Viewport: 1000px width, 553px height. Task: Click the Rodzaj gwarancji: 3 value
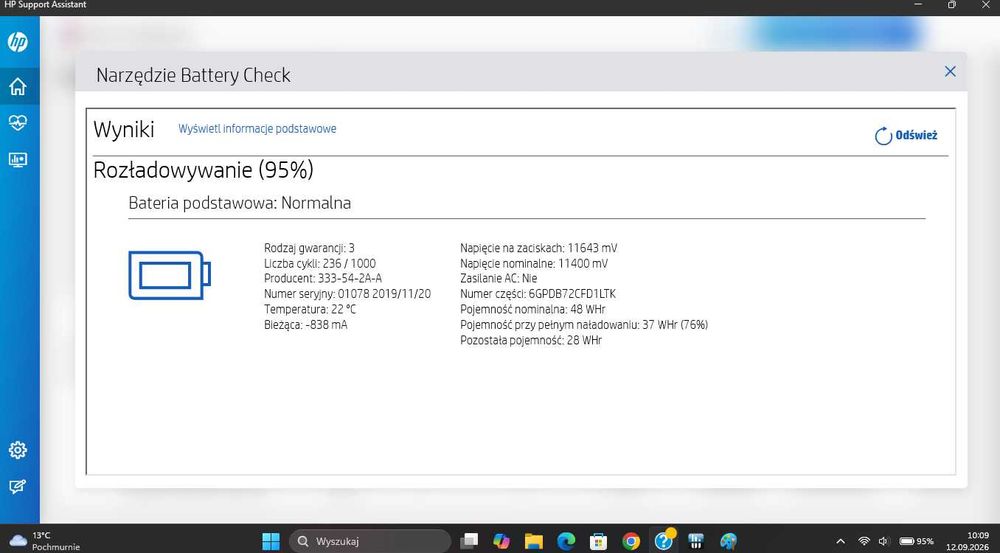click(x=309, y=248)
